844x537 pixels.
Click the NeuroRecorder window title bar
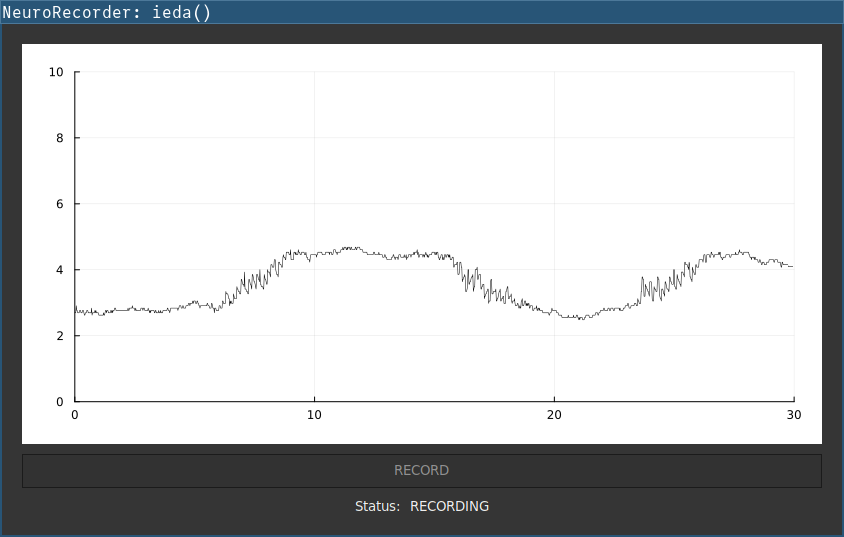click(421, 12)
